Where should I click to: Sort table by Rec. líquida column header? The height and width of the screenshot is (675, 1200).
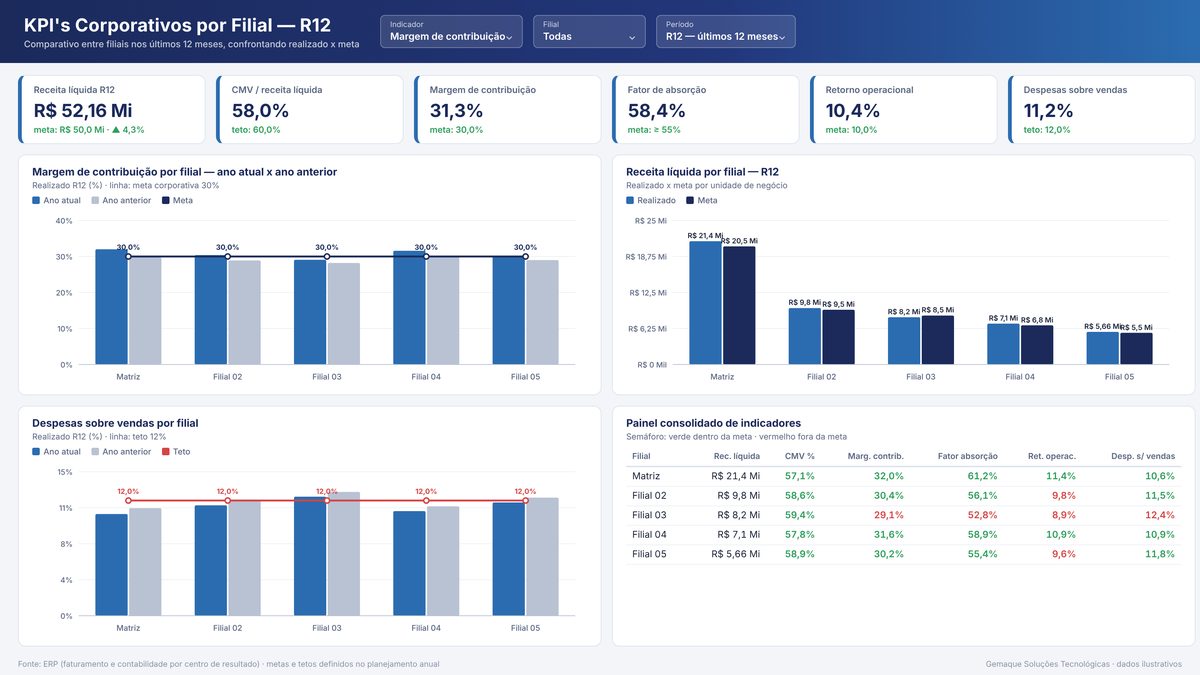[x=736, y=456]
